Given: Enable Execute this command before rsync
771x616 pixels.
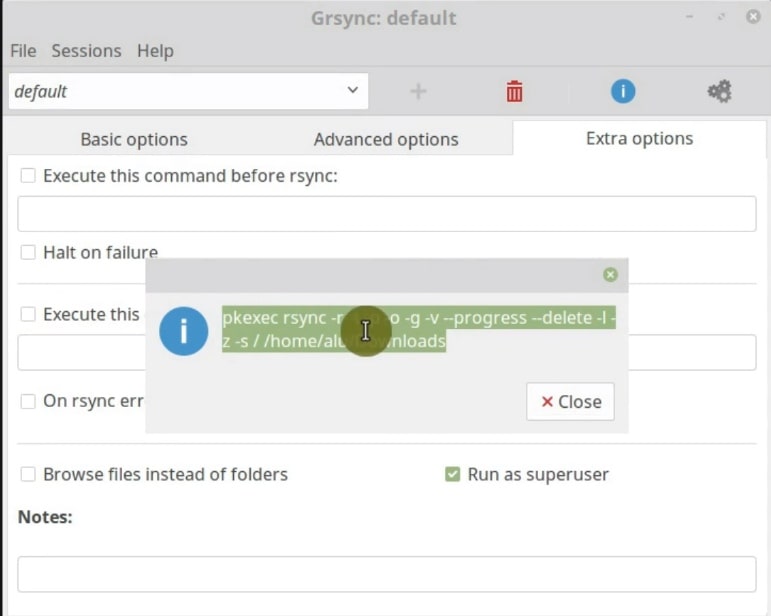Looking at the screenshot, I should (28, 176).
